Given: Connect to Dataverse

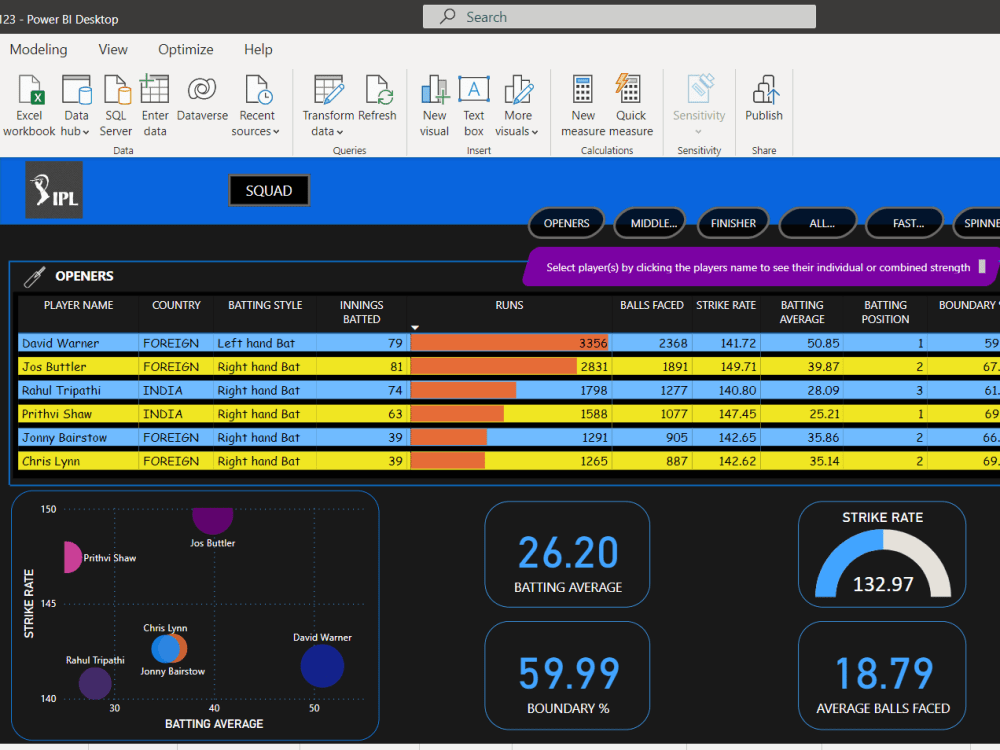Looking at the screenshot, I should pyautogui.click(x=202, y=95).
